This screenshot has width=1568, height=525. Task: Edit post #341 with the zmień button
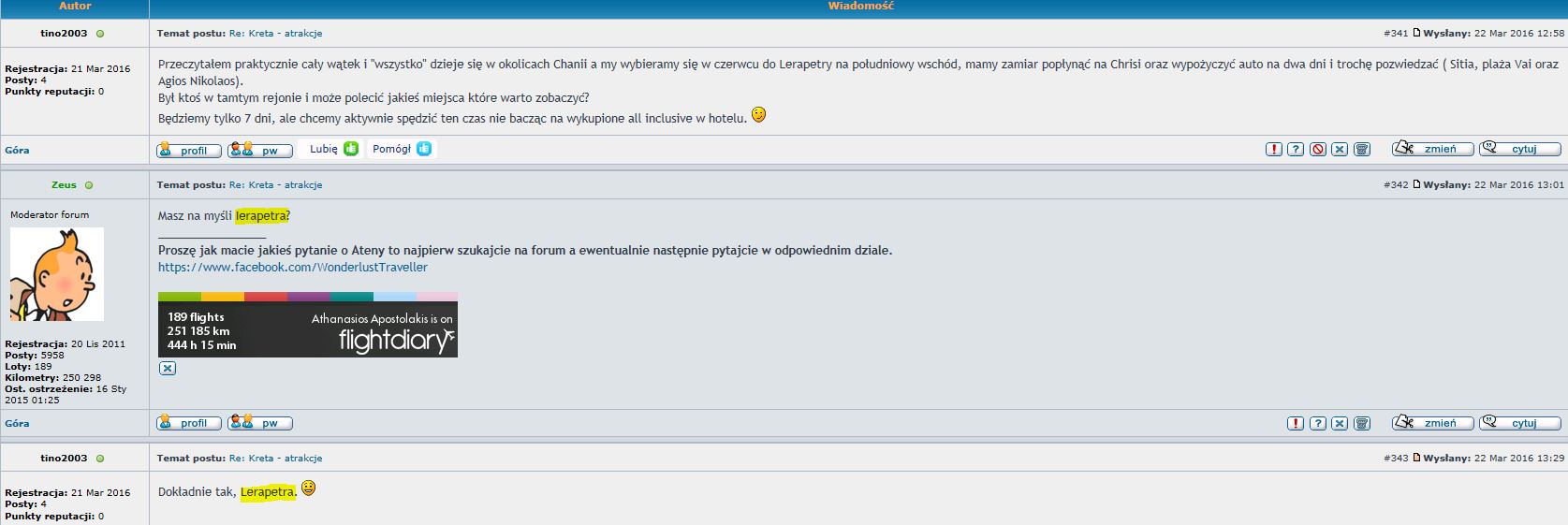(x=1432, y=149)
